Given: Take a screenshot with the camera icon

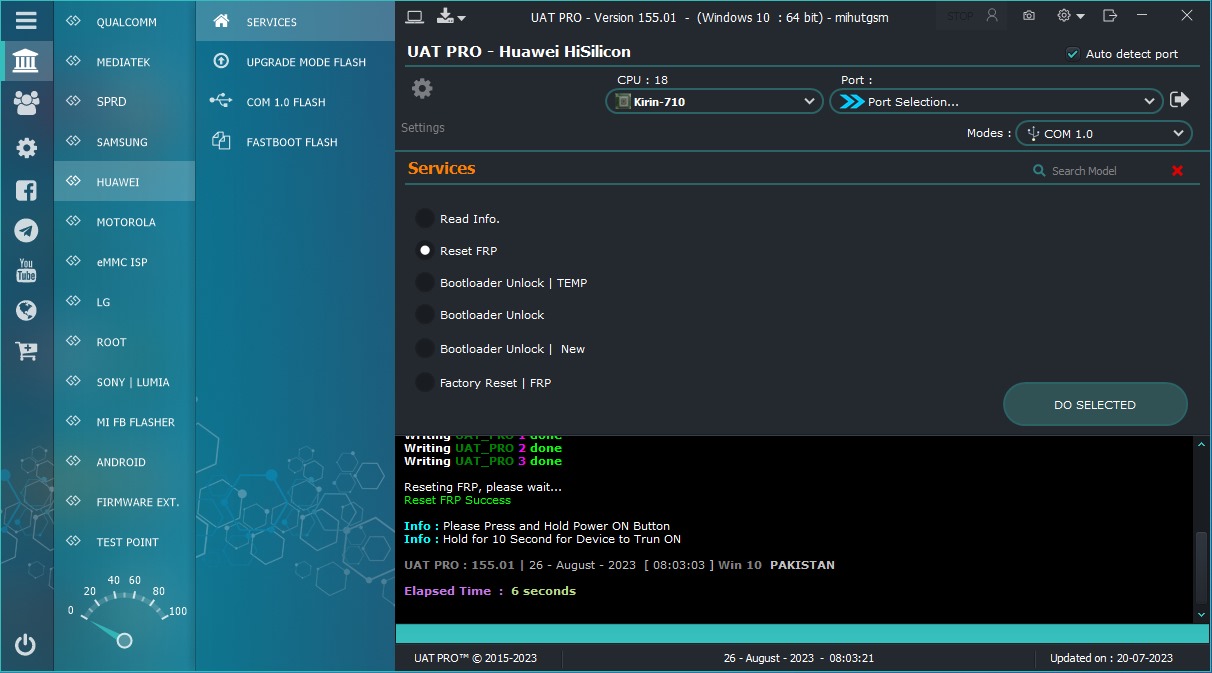Looking at the screenshot, I should click(x=1029, y=16).
